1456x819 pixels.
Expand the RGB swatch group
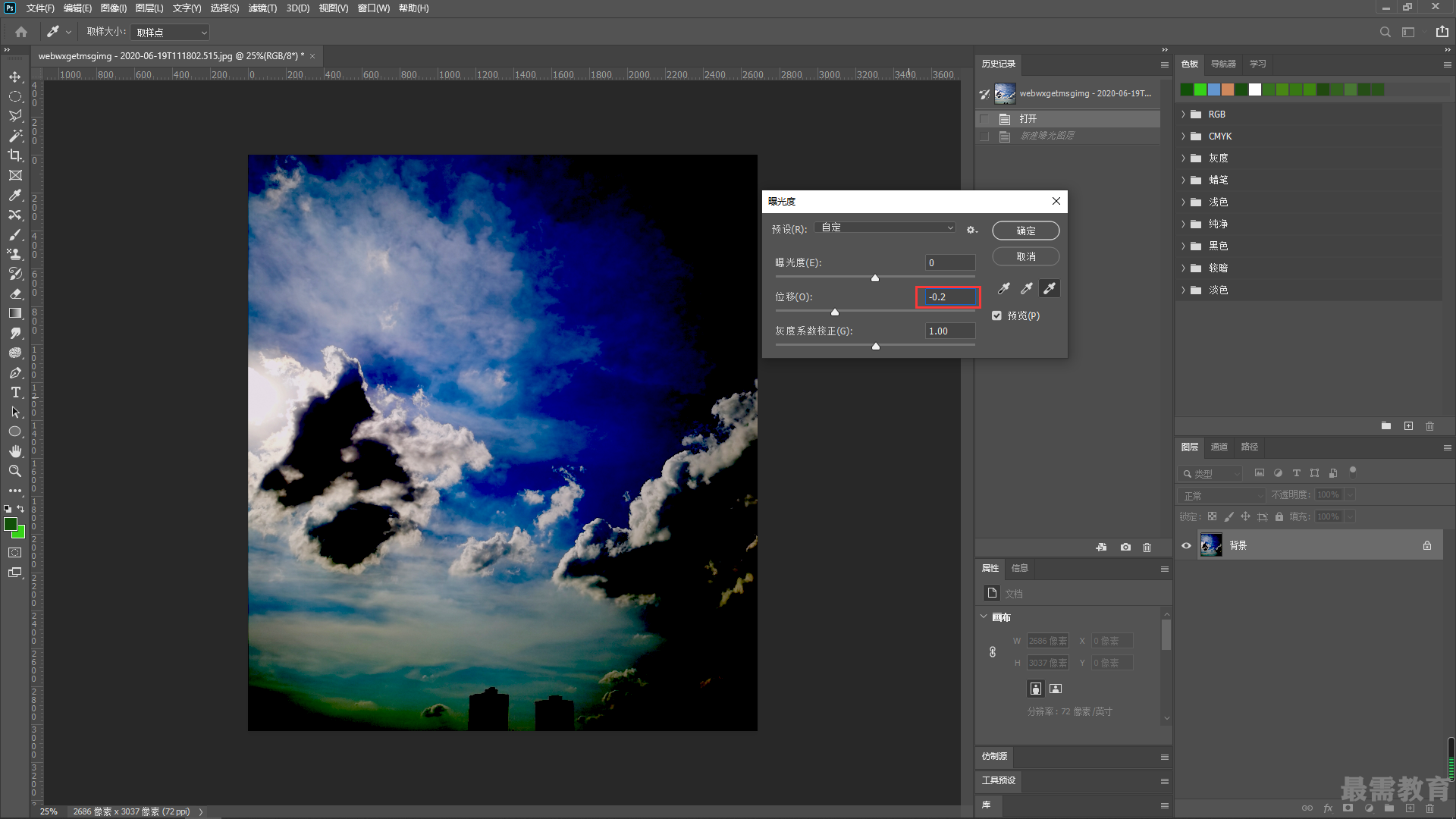[1183, 115]
